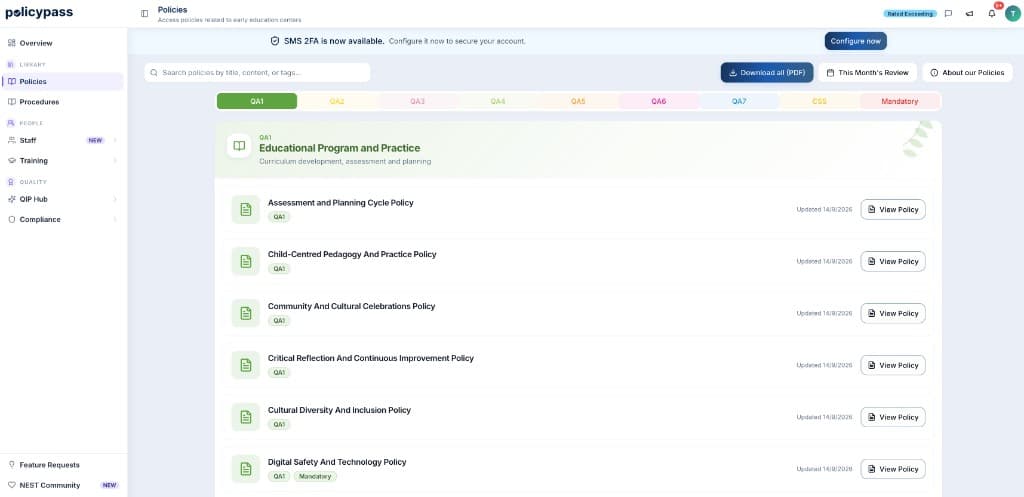
Task: Toggle the sidebar collapse icon
Action: pyautogui.click(x=144, y=14)
